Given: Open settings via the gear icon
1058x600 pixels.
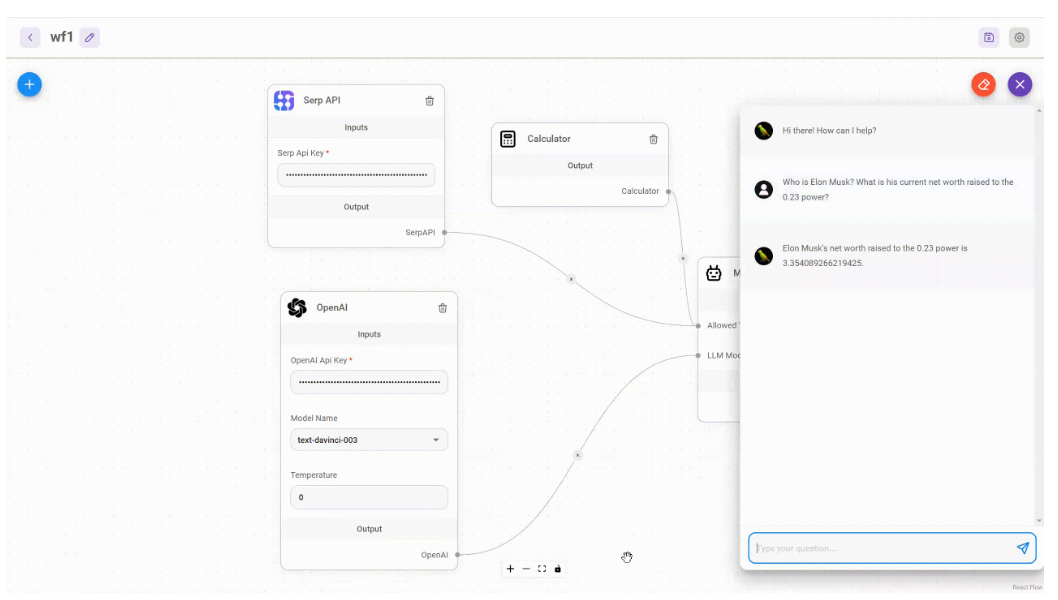Looking at the screenshot, I should tap(1019, 38).
